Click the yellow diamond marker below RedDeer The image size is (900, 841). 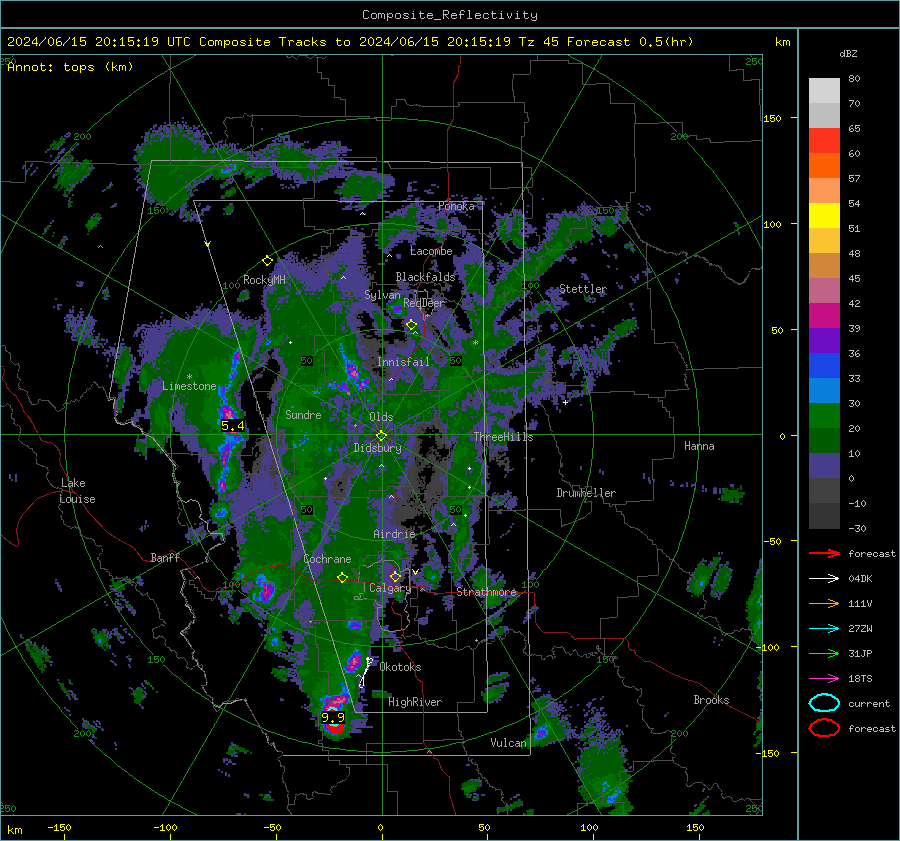pyautogui.click(x=411, y=325)
